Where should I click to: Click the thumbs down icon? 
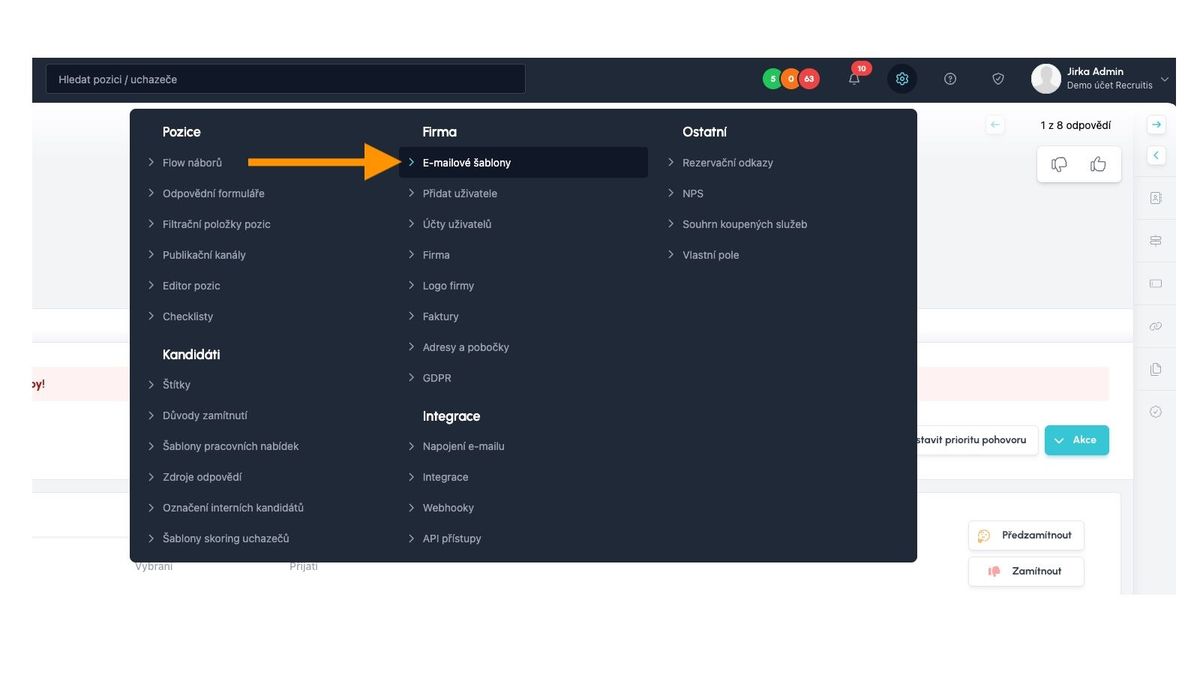pos(1059,164)
